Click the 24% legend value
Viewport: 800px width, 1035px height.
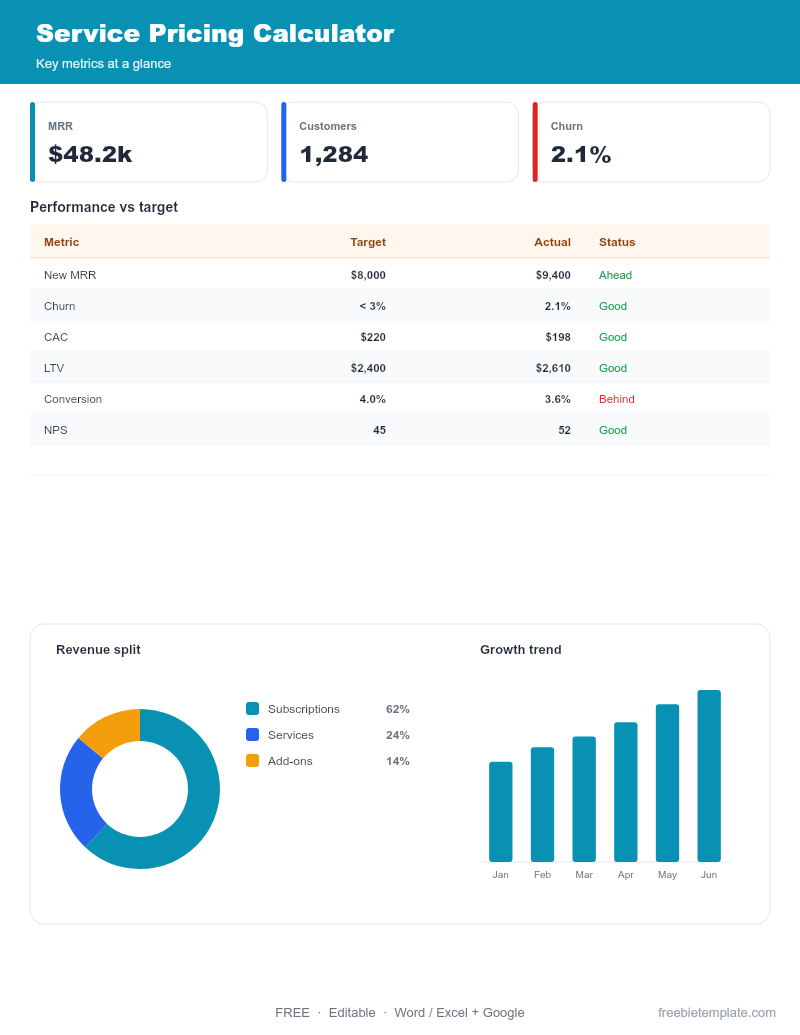coord(397,735)
